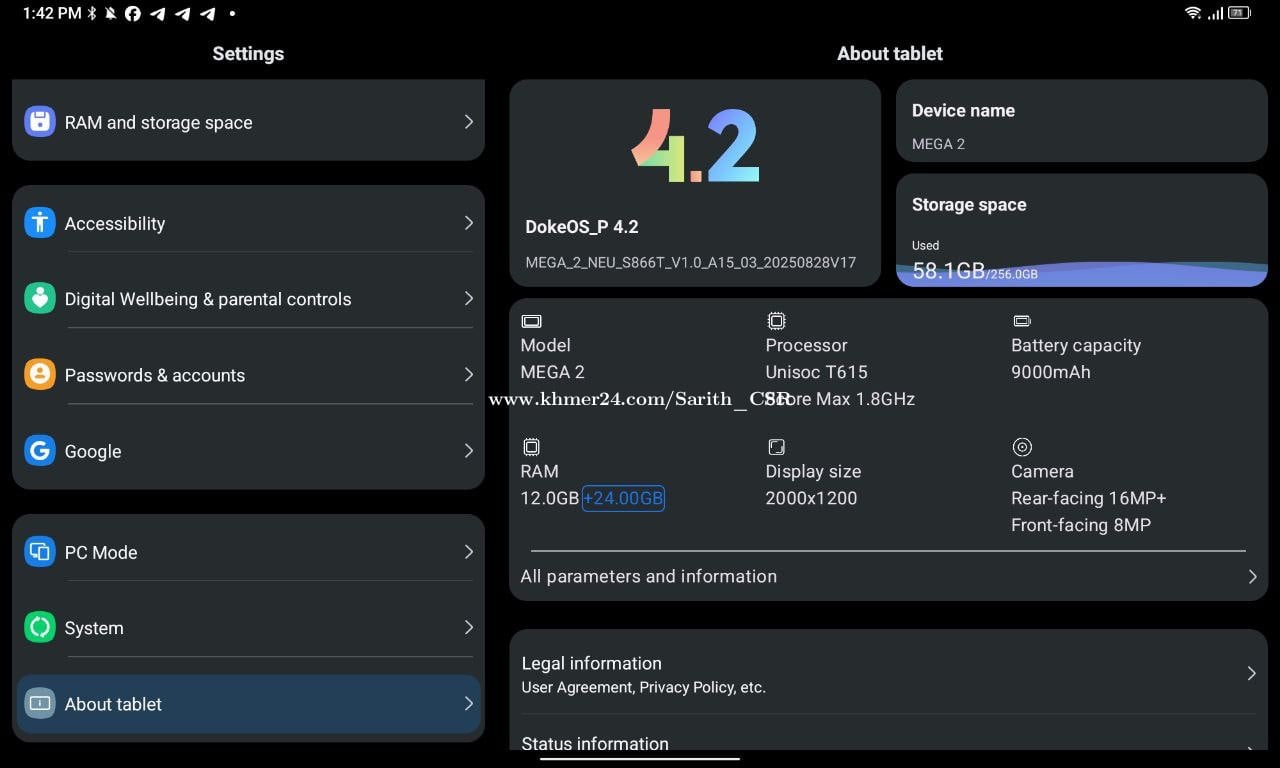Tap the Wi-Fi status bar icon

pyautogui.click(x=1192, y=13)
